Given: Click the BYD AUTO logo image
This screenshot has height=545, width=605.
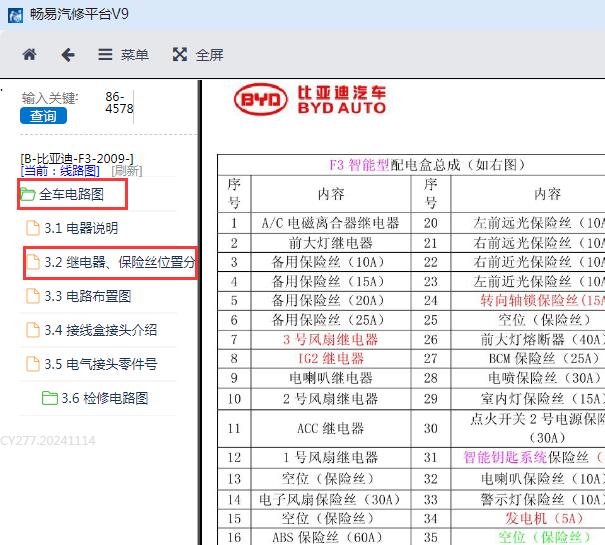Looking at the screenshot, I should (x=310, y=100).
